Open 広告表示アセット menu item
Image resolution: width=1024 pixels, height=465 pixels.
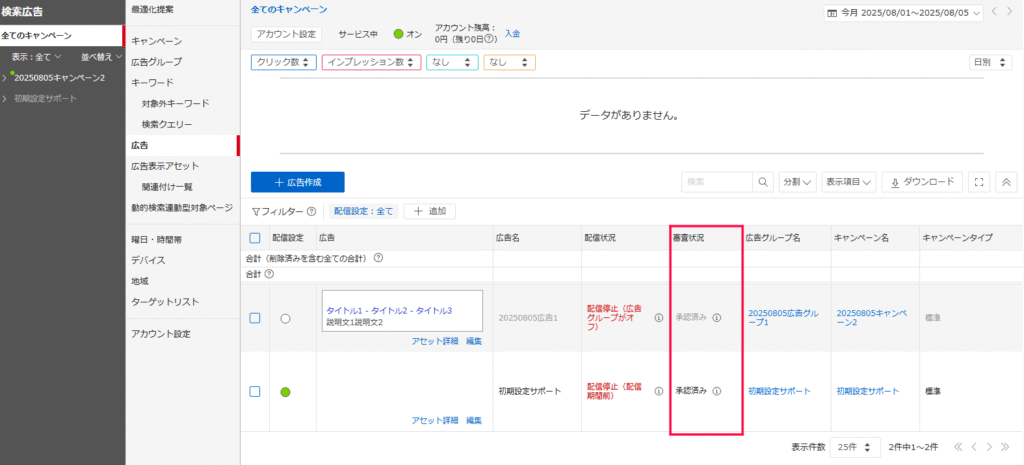(165, 166)
